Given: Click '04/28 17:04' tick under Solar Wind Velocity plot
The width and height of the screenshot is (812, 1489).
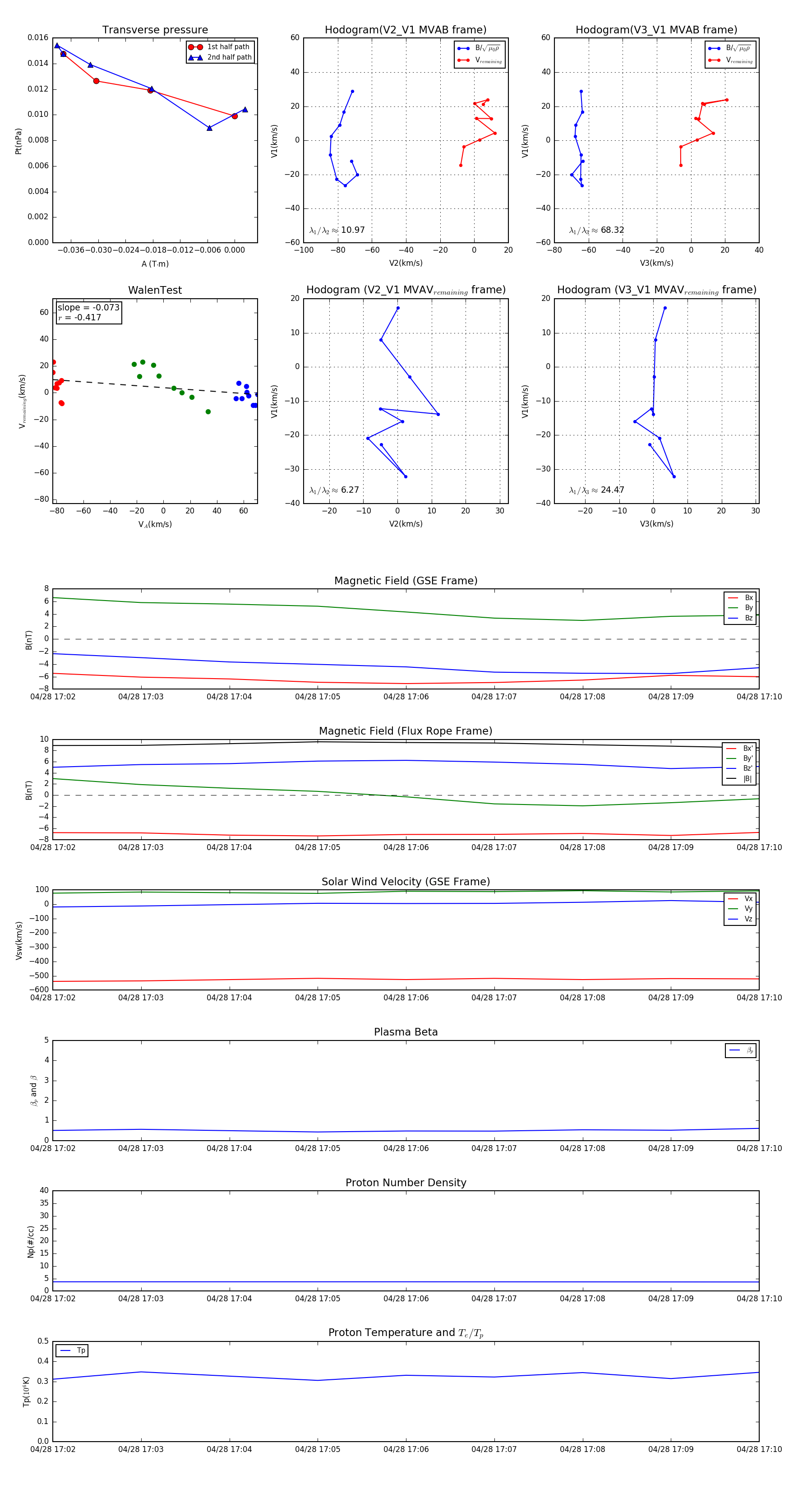Looking at the screenshot, I should pos(230,998).
